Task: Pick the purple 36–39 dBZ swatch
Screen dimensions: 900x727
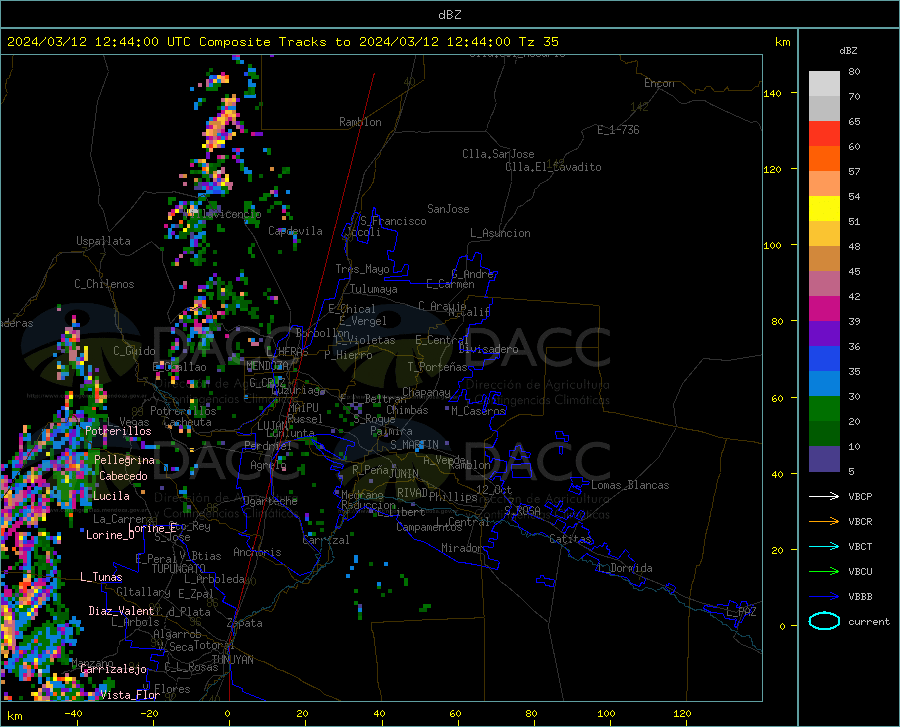Action: coord(824,334)
